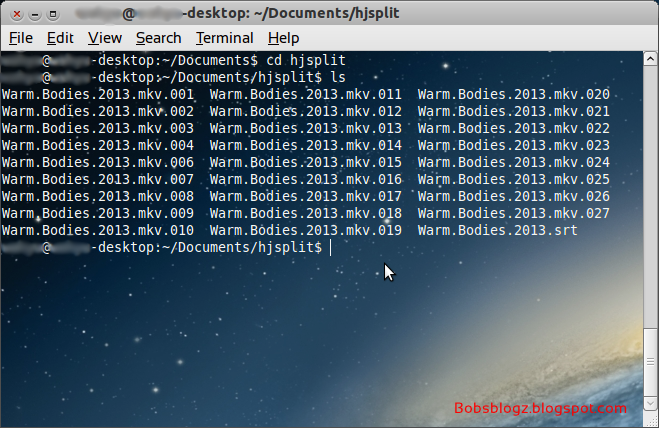The height and width of the screenshot is (428, 659).
Task: Click the 'cd hjsplit' command text
Action: pos(306,61)
